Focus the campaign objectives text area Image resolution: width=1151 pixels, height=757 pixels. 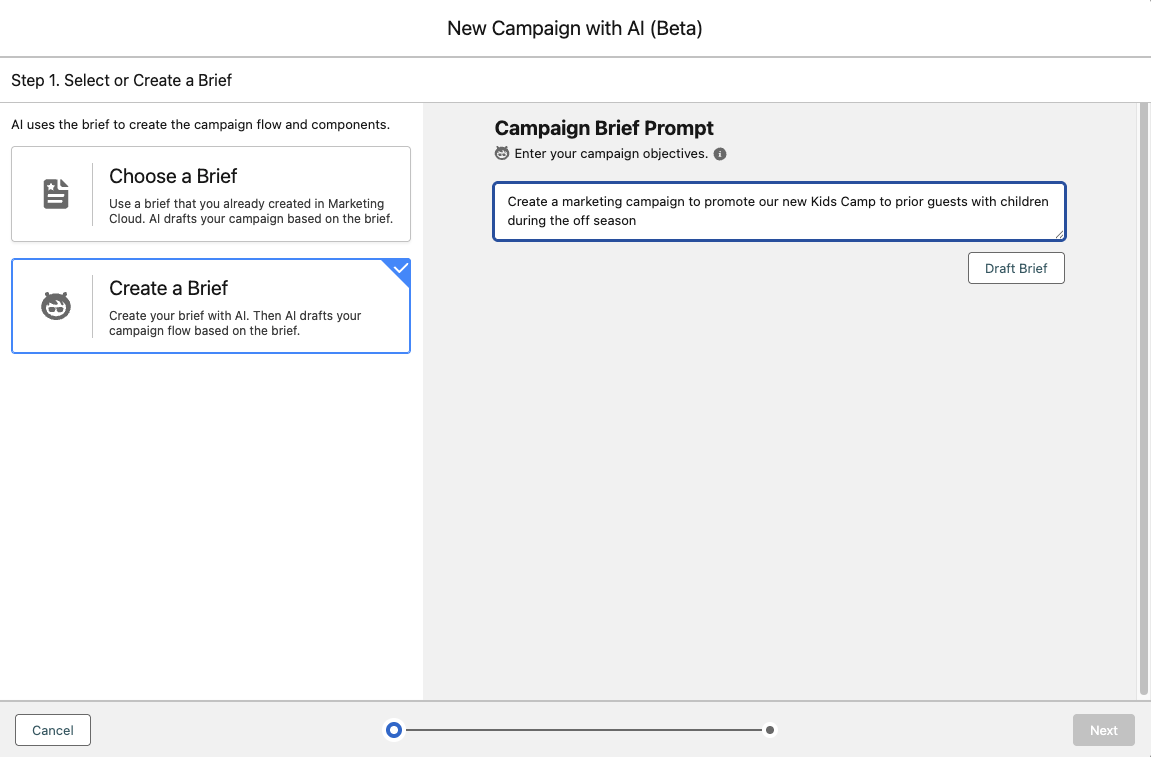778,211
